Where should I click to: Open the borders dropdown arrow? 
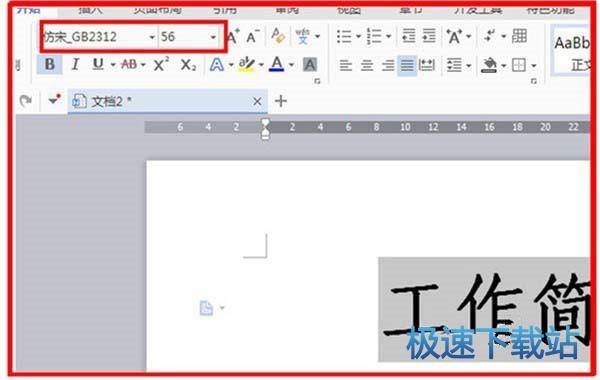coord(533,66)
